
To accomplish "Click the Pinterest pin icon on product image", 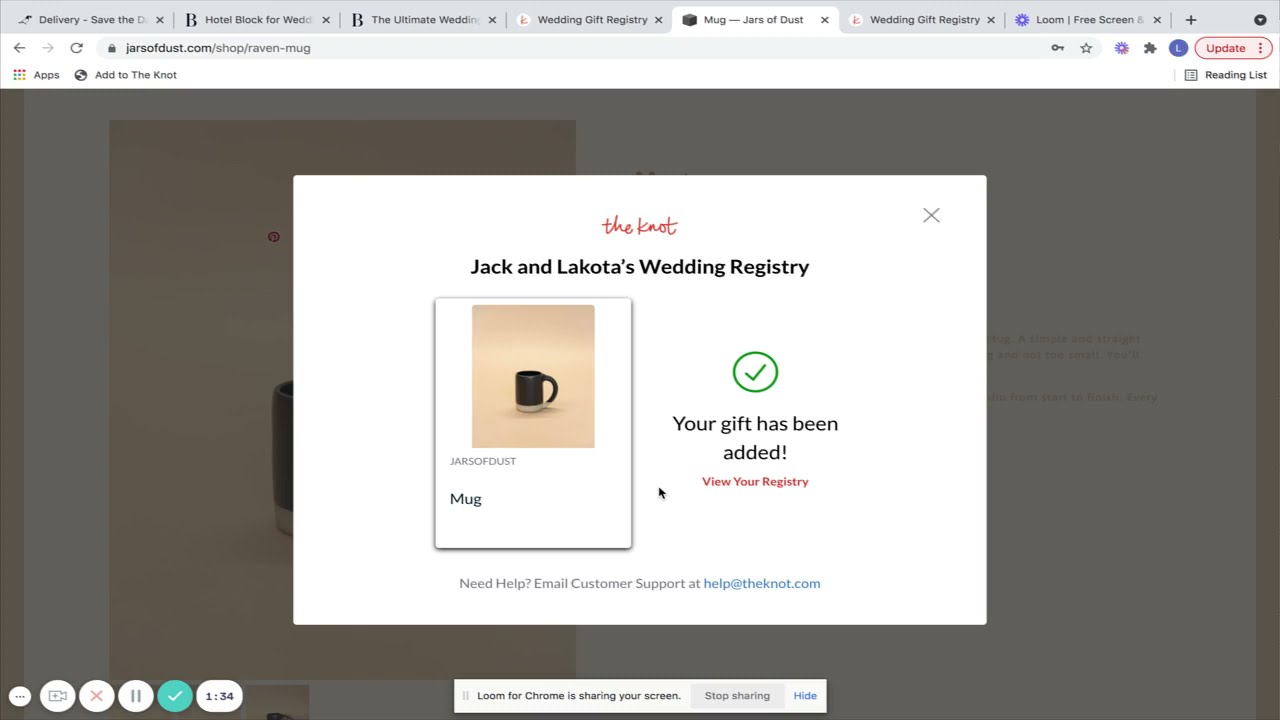I will (x=274, y=237).
